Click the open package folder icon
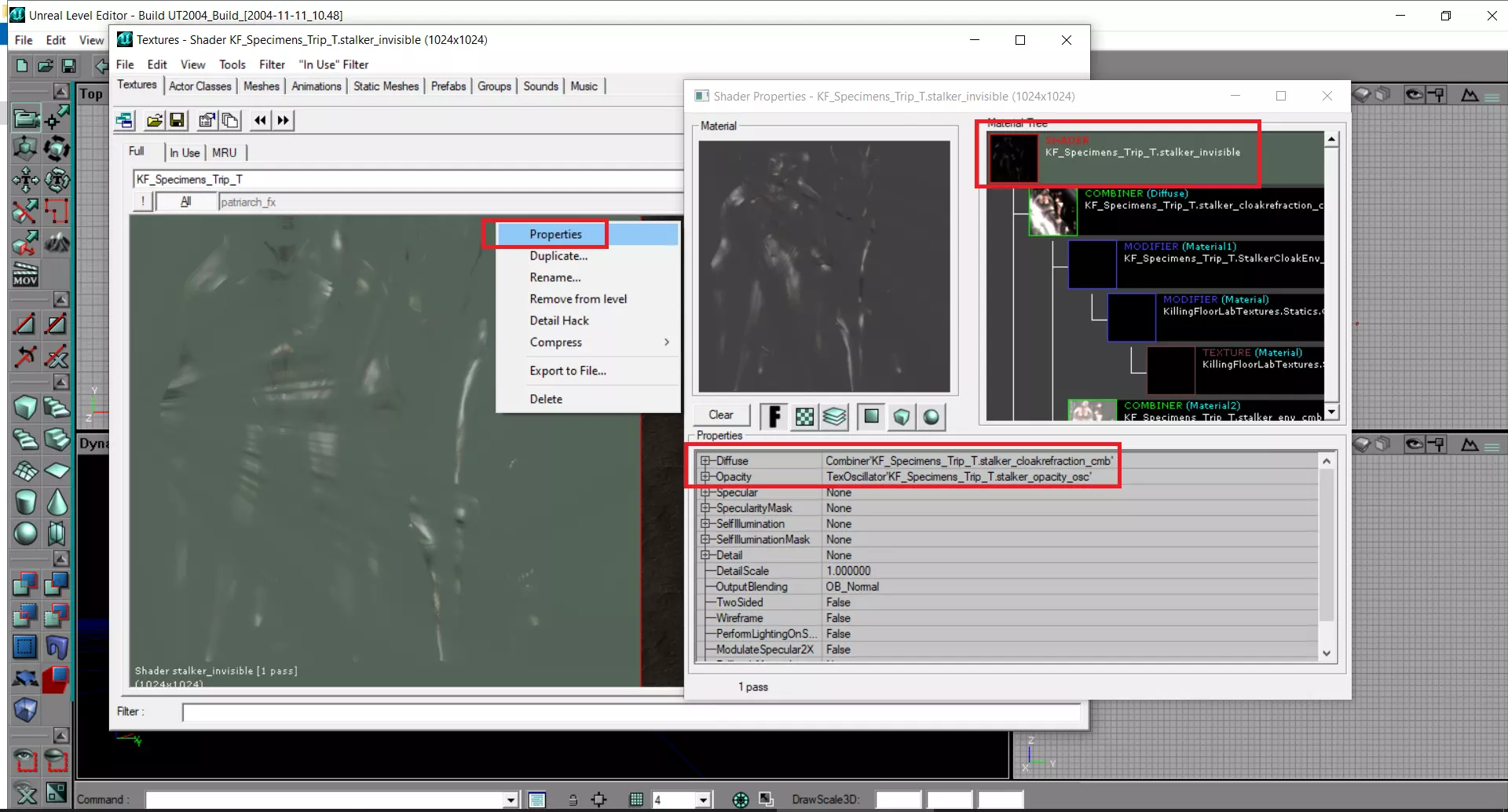 click(155, 120)
